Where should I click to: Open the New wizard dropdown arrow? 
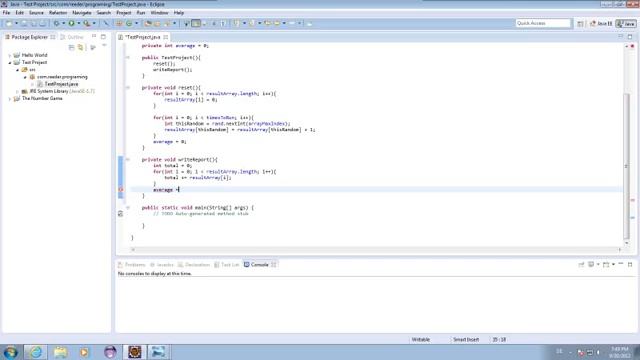click(16, 24)
